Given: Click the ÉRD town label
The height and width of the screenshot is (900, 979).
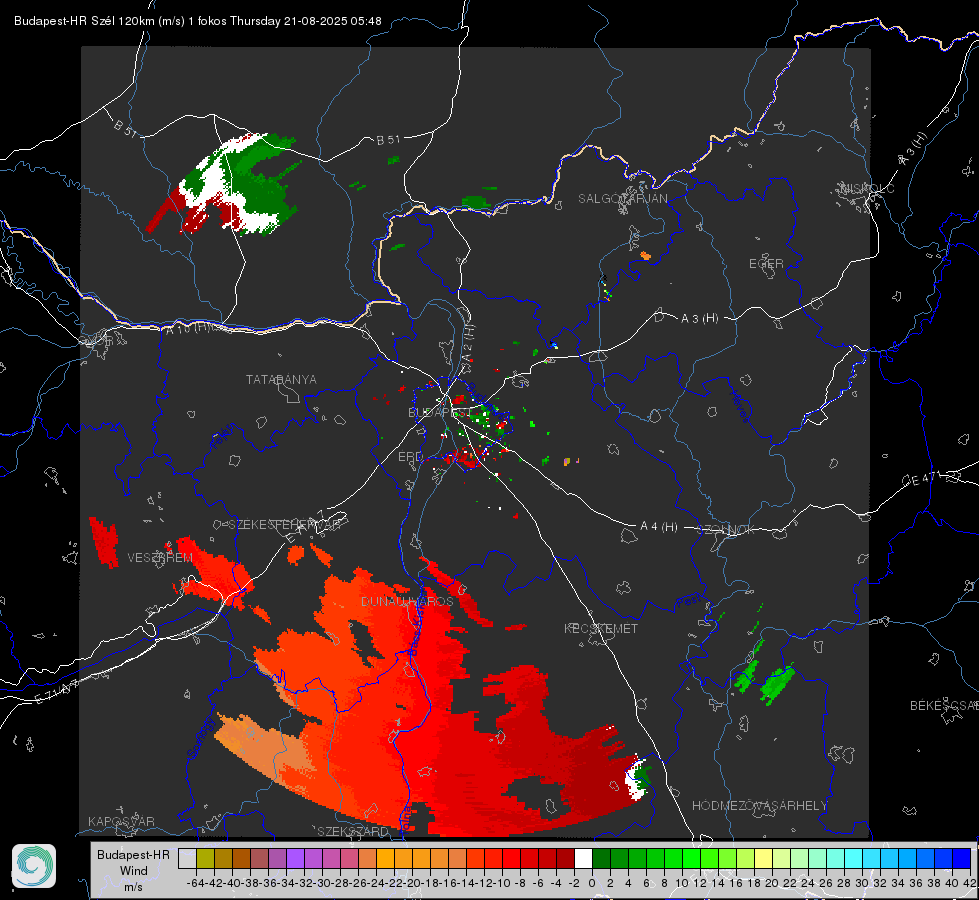Looking at the screenshot, I should tap(410, 457).
